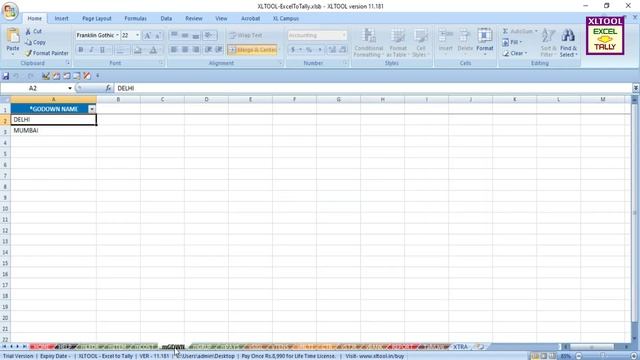This screenshot has width=640, height=360.
Task: Toggle Bold formatting
Action: click(81, 50)
